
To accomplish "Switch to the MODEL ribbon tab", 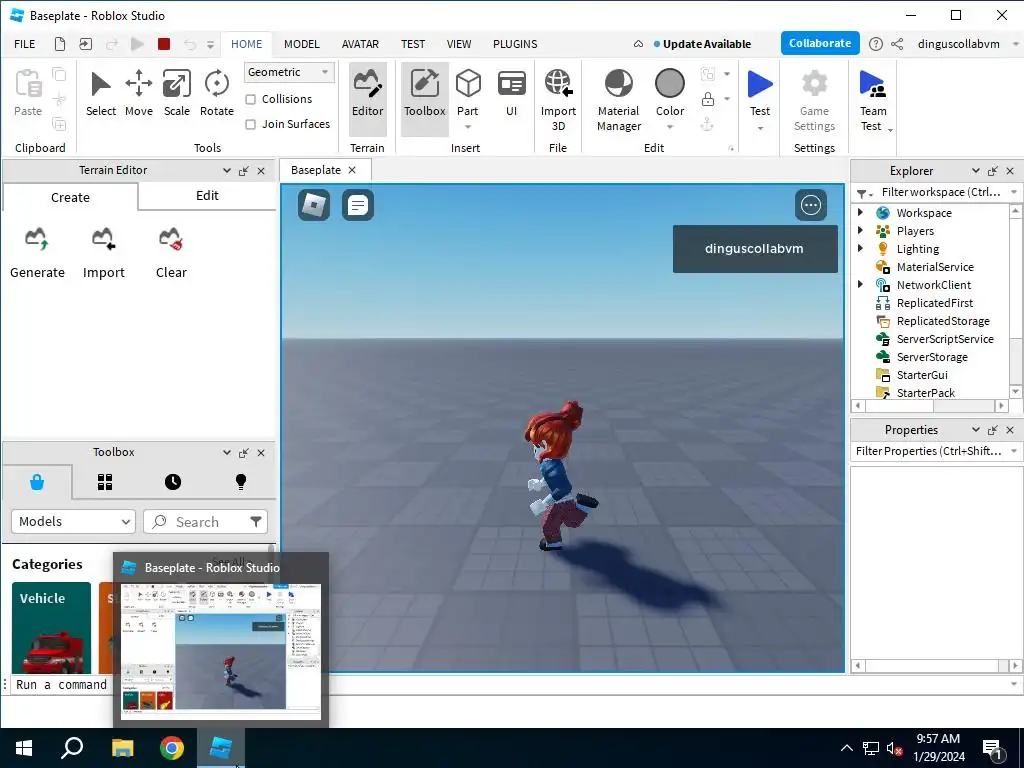I will click(x=302, y=44).
